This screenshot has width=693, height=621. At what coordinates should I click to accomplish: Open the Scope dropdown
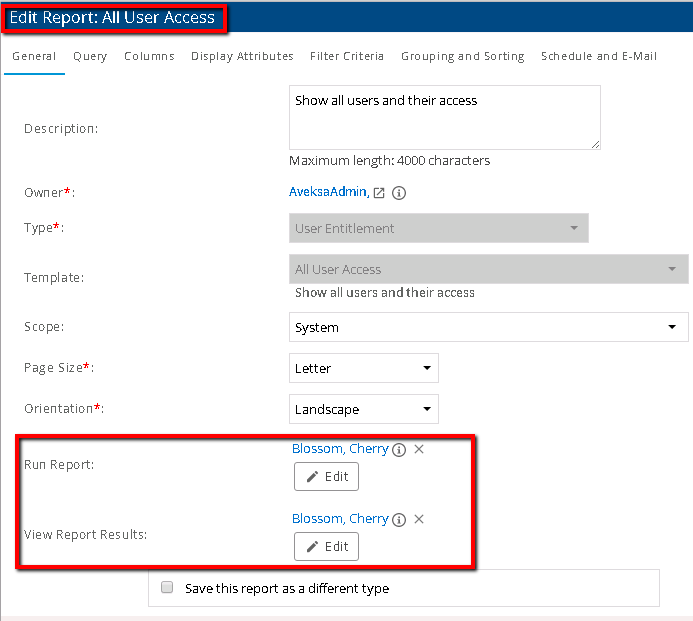tap(488, 328)
